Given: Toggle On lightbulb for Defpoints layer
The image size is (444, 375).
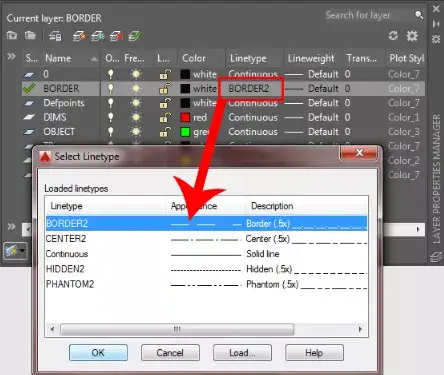Looking at the screenshot, I should coord(110,103).
